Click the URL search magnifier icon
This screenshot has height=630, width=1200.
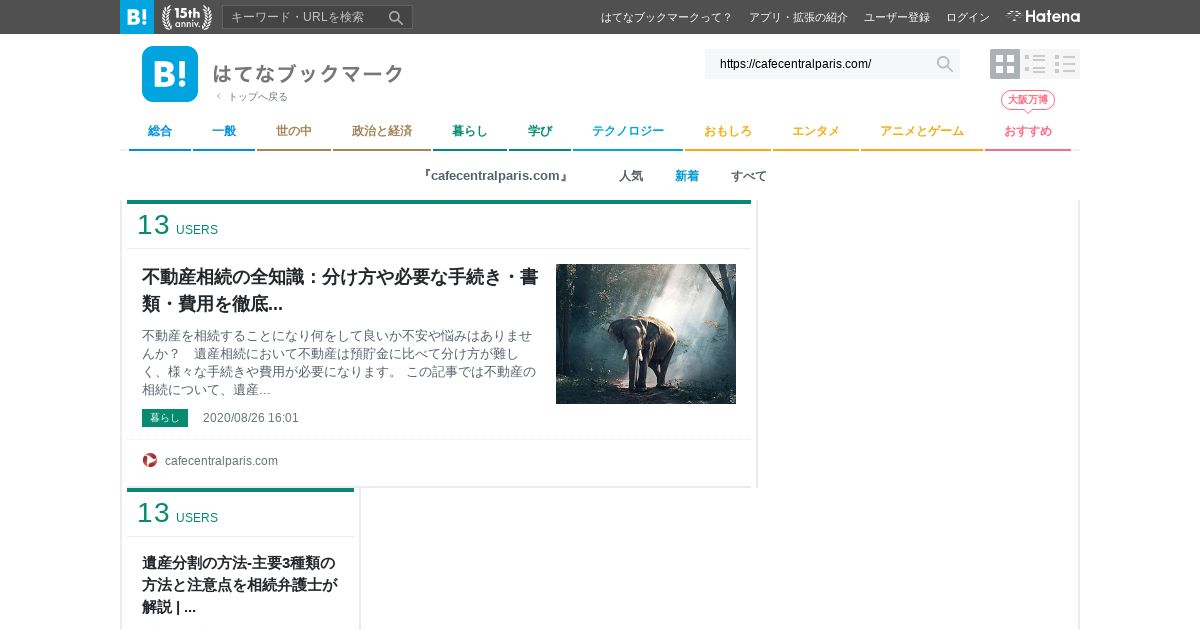[x=945, y=64]
